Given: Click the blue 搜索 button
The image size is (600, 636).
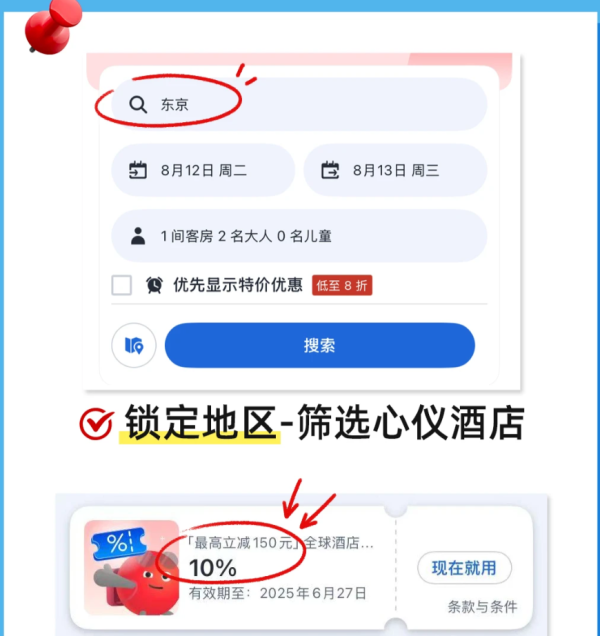Looking at the screenshot, I should point(320,345).
